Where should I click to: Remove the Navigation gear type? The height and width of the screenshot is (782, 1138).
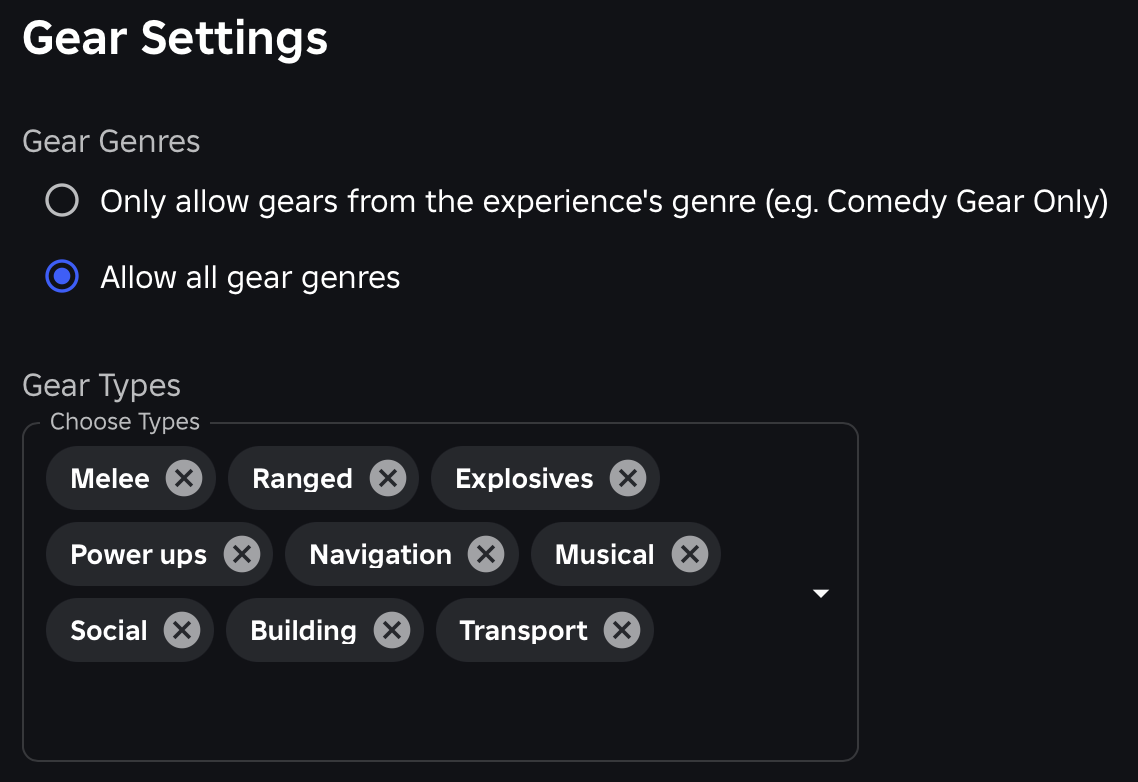(487, 554)
